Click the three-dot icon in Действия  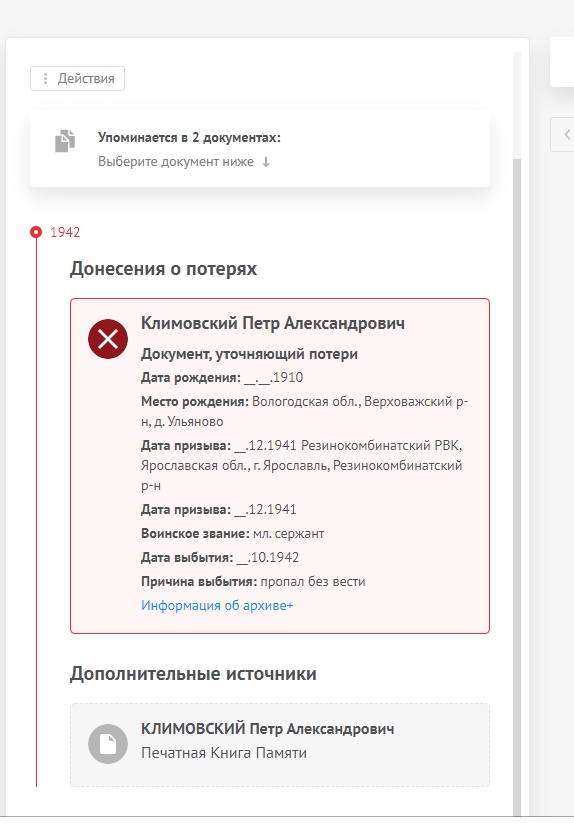(x=46, y=79)
